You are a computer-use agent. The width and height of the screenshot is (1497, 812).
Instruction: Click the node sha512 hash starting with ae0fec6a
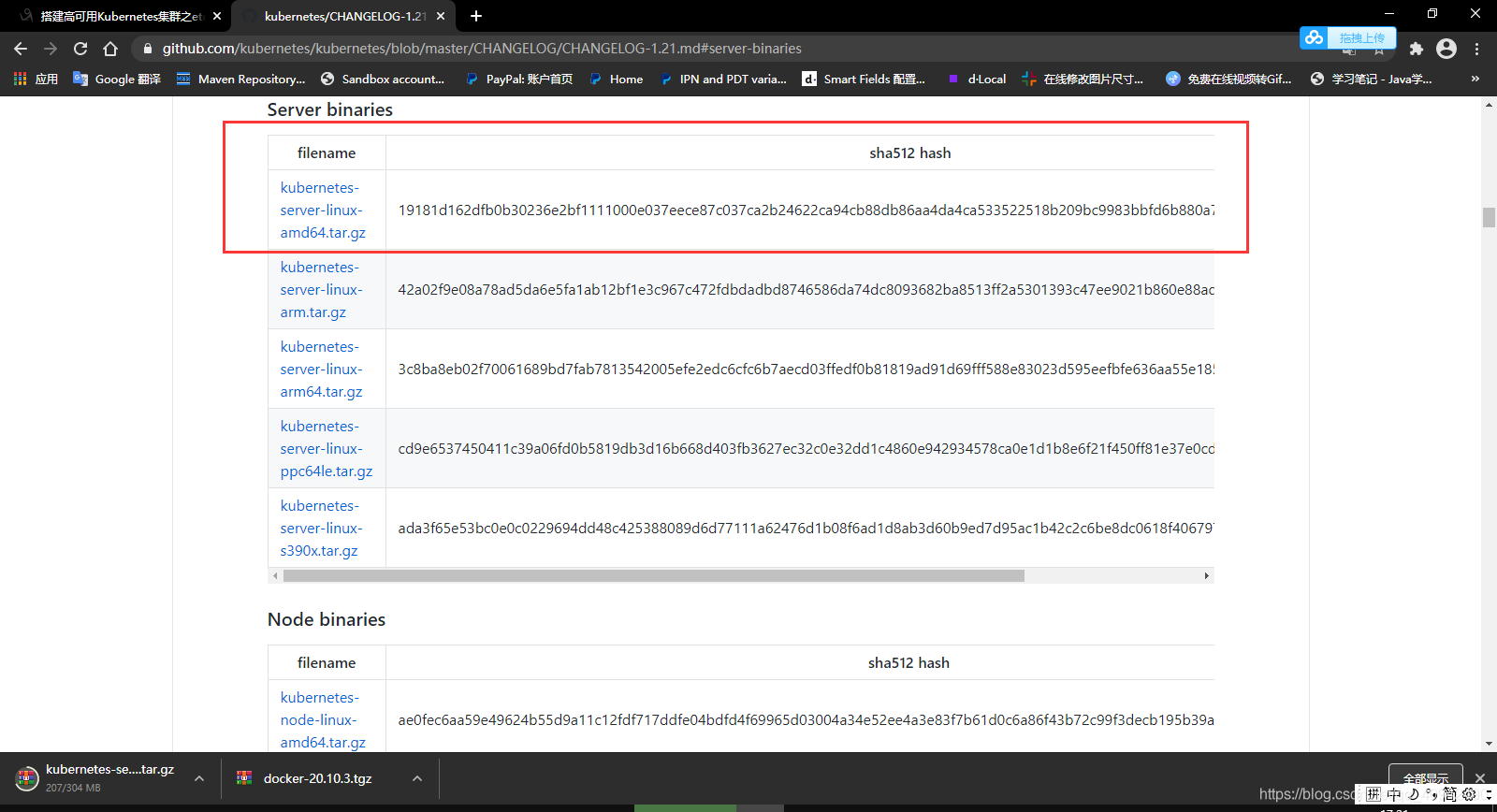(x=806, y=720)
